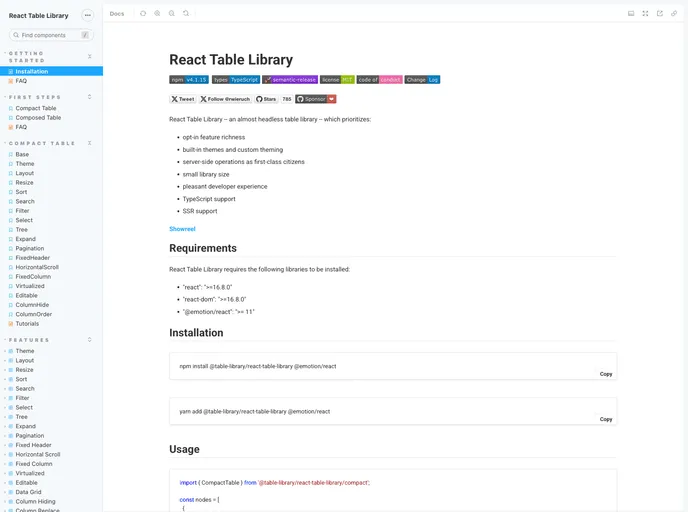The height and width of the screenshot is (512, 688).
Task: Click the 785 star count
Action: [287, 99]
